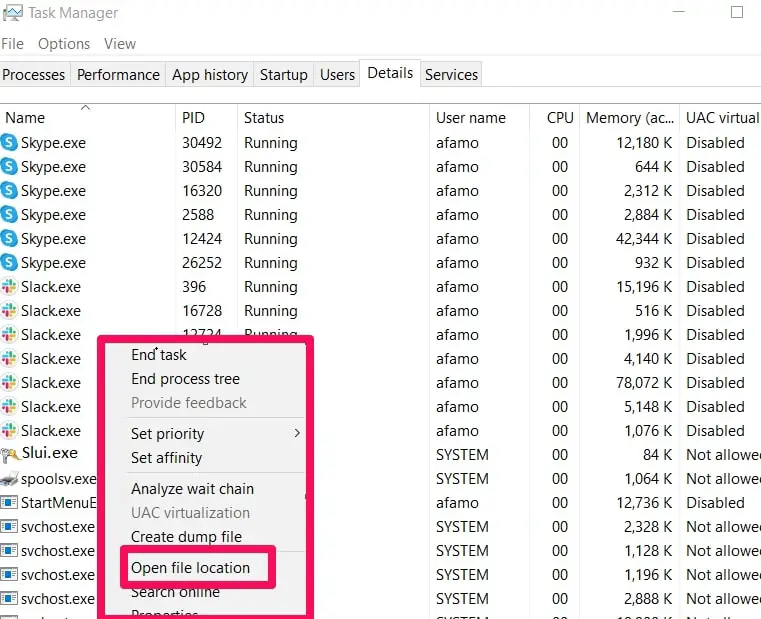
Task: Switch to the Services tab
Action: click(451, 75)
